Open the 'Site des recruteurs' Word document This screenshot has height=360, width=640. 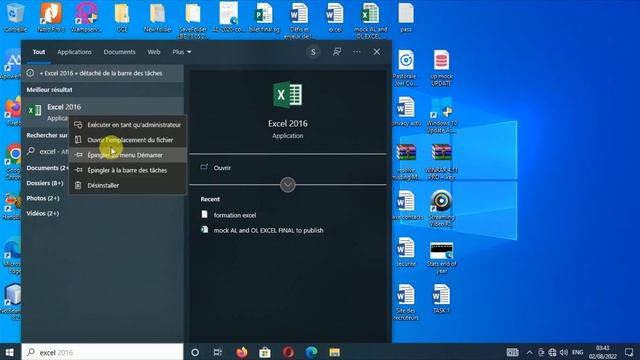click(406, 302)
